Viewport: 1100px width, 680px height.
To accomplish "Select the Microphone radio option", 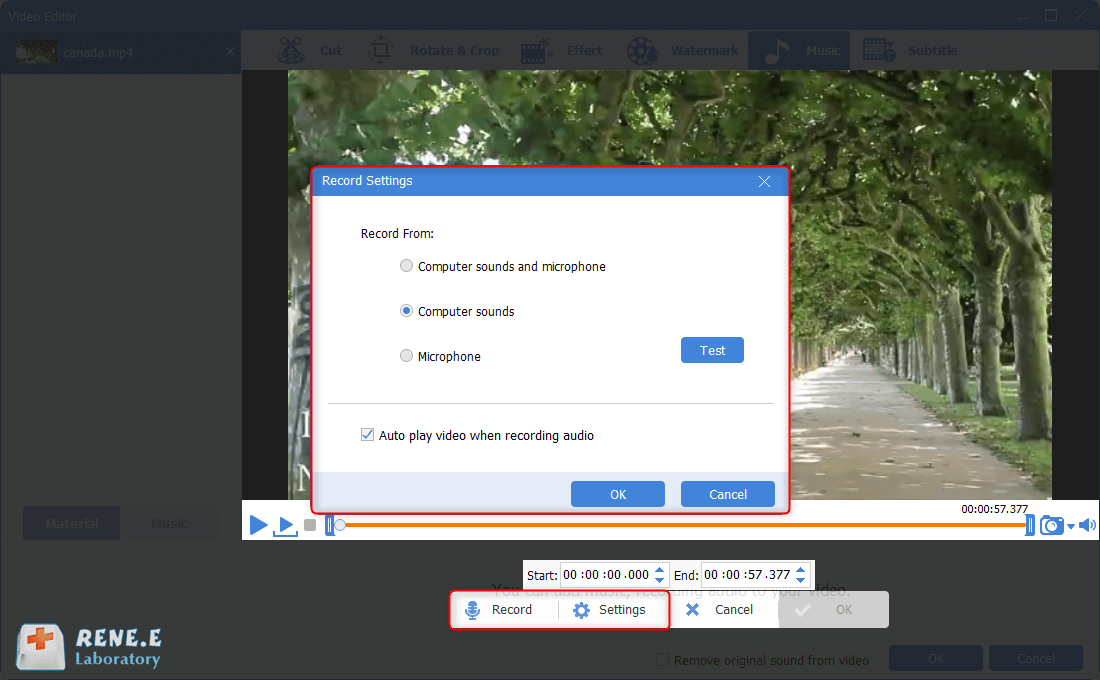I will (x=406, y=356).
